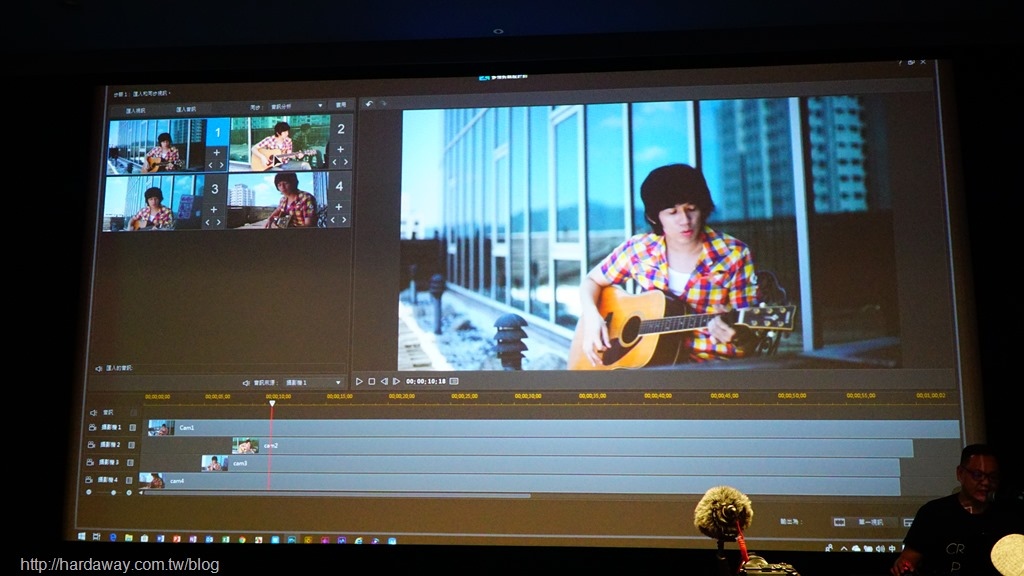Screen dimensions: 1024x576
Task: Click the imported audio speaker icon in source panel
Action: click(99, 369)
